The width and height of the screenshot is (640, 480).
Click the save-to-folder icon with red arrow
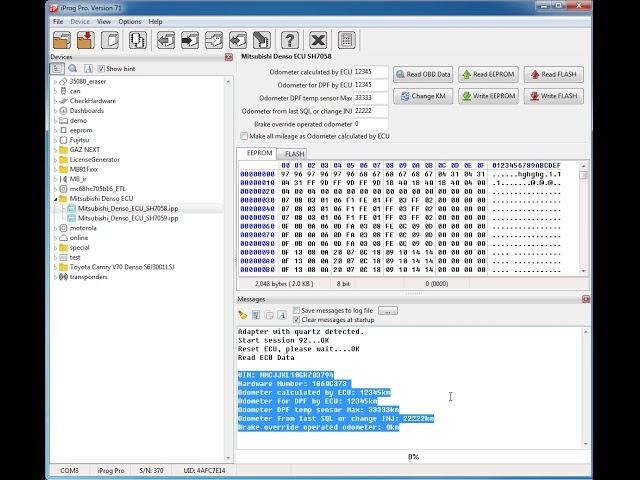(x=86, y=40)
